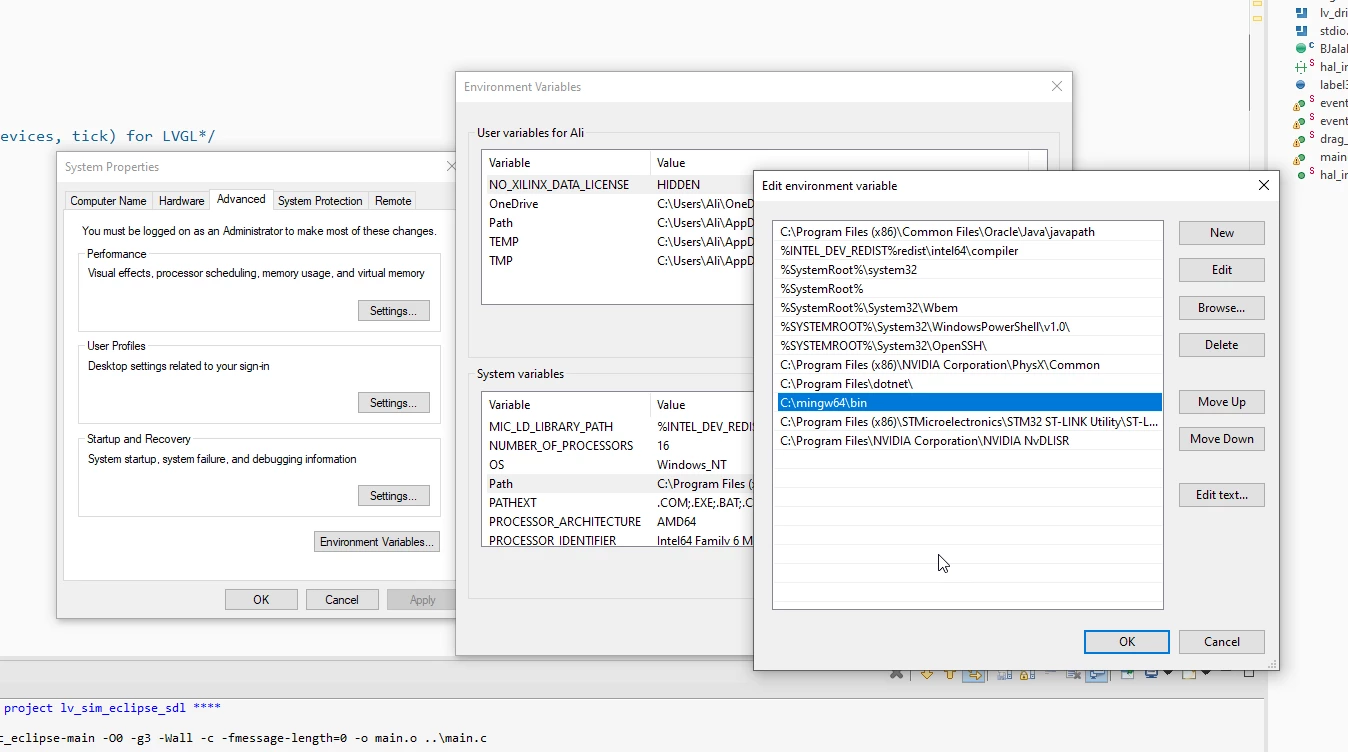Image resolution: width=1348 pixels, height=752 pixels.
Task: Toggle the Scroll Lock padlock console icon
Action: tap(1027, 674)
